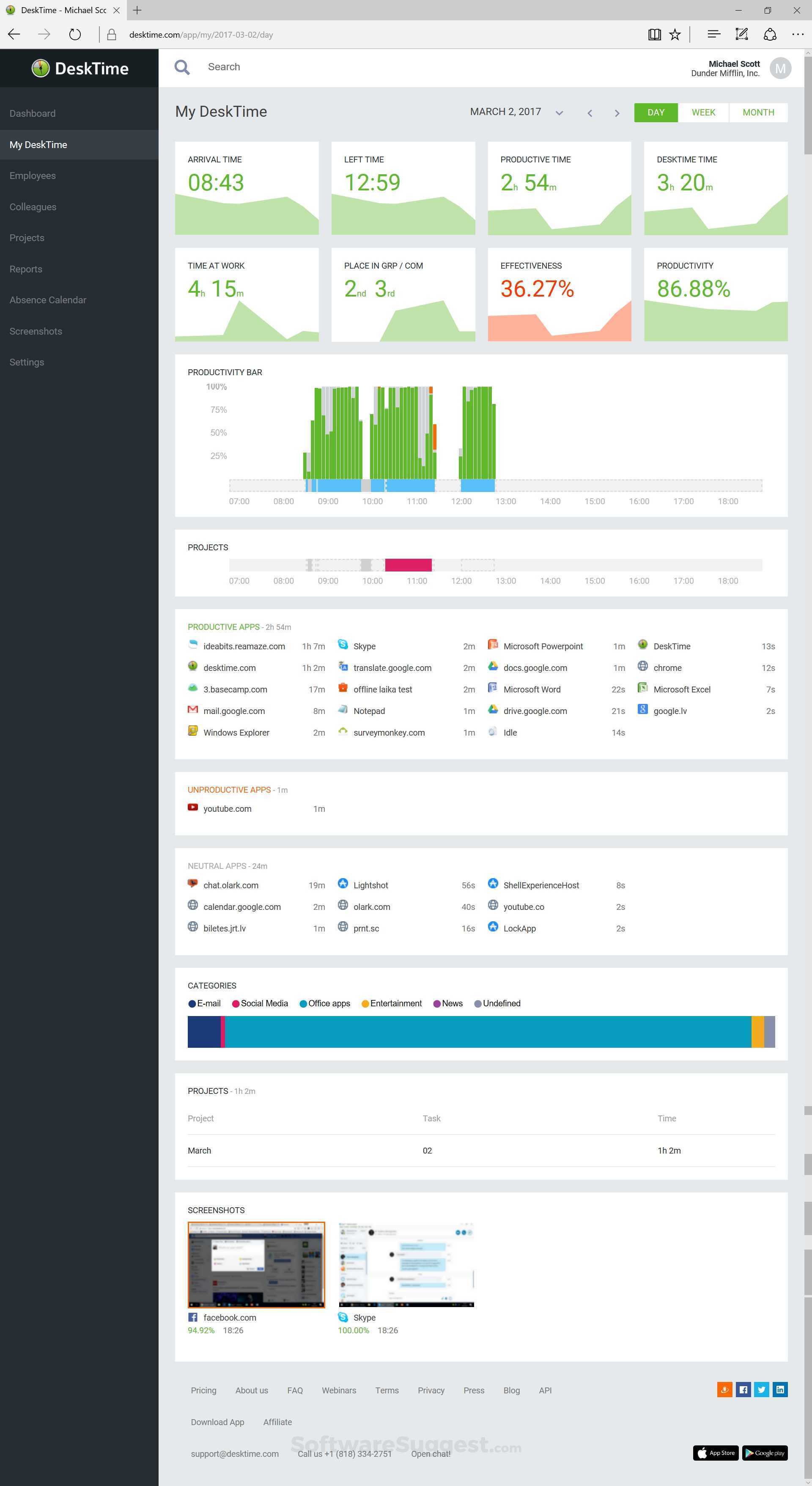The image size is (812, 1486).
Task: Open the Michael Scott profile avatar
Action: point(781,68)
